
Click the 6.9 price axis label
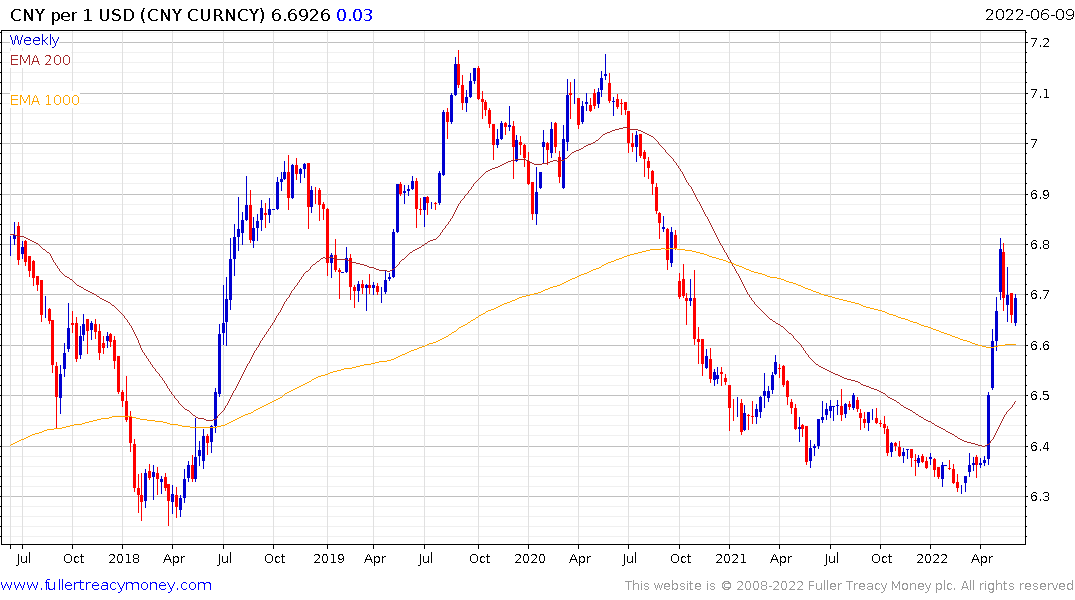[1039, 194]
